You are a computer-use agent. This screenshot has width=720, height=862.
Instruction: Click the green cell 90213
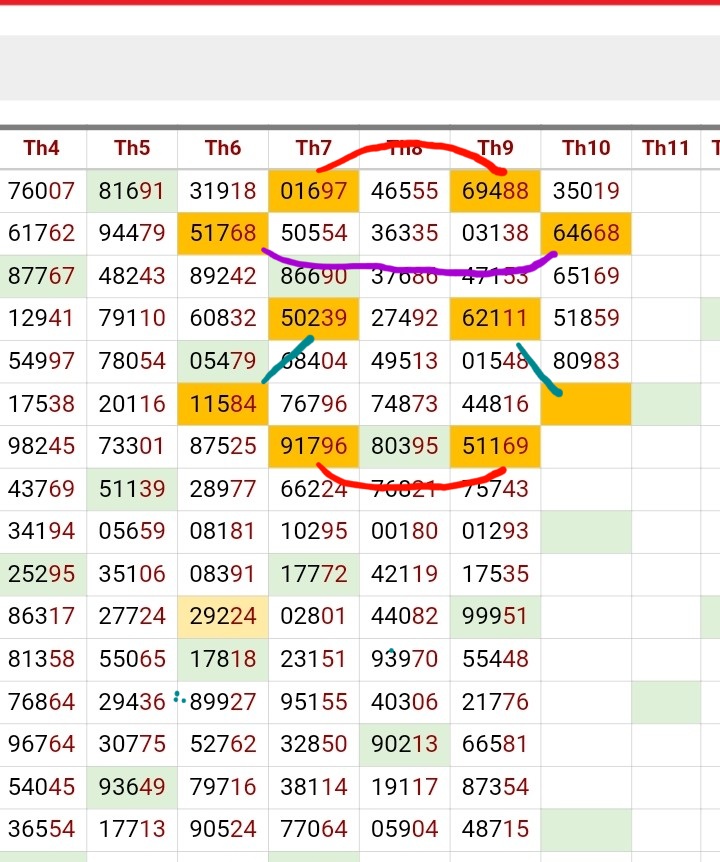(x=404, y=744)
